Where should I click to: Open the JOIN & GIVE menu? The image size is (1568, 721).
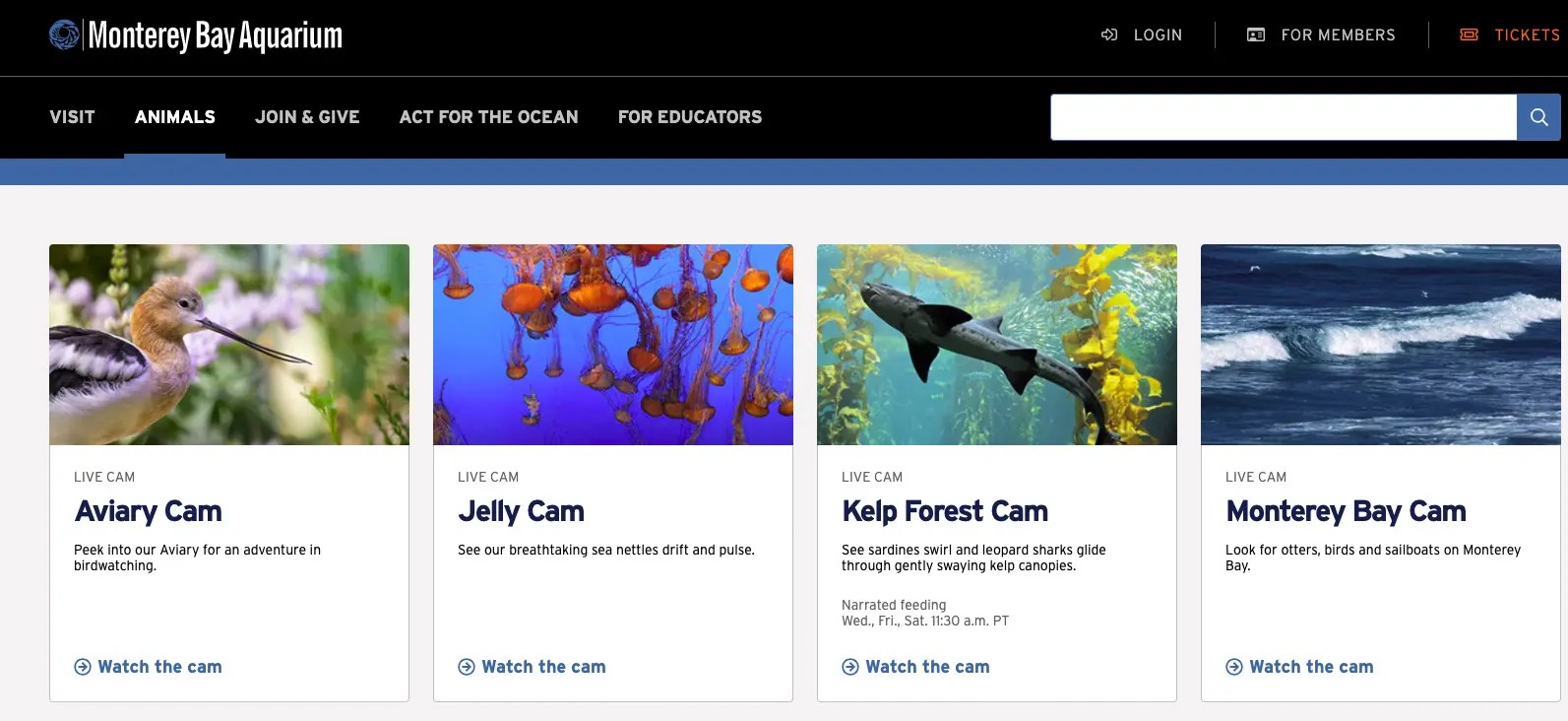pyautogui.click(x=307, y=117)
